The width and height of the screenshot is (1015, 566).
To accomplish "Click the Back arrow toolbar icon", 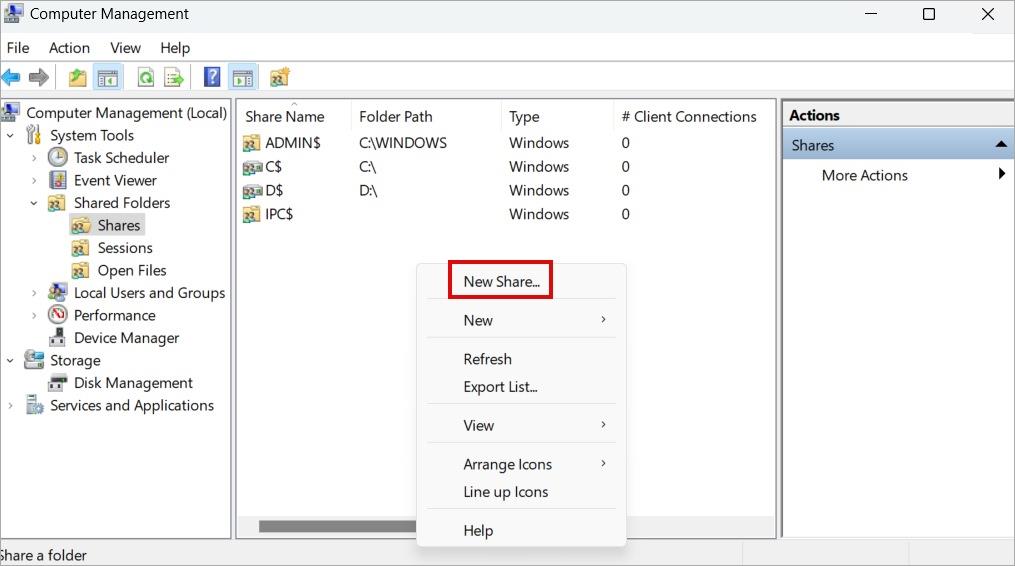I will point(11,78).
